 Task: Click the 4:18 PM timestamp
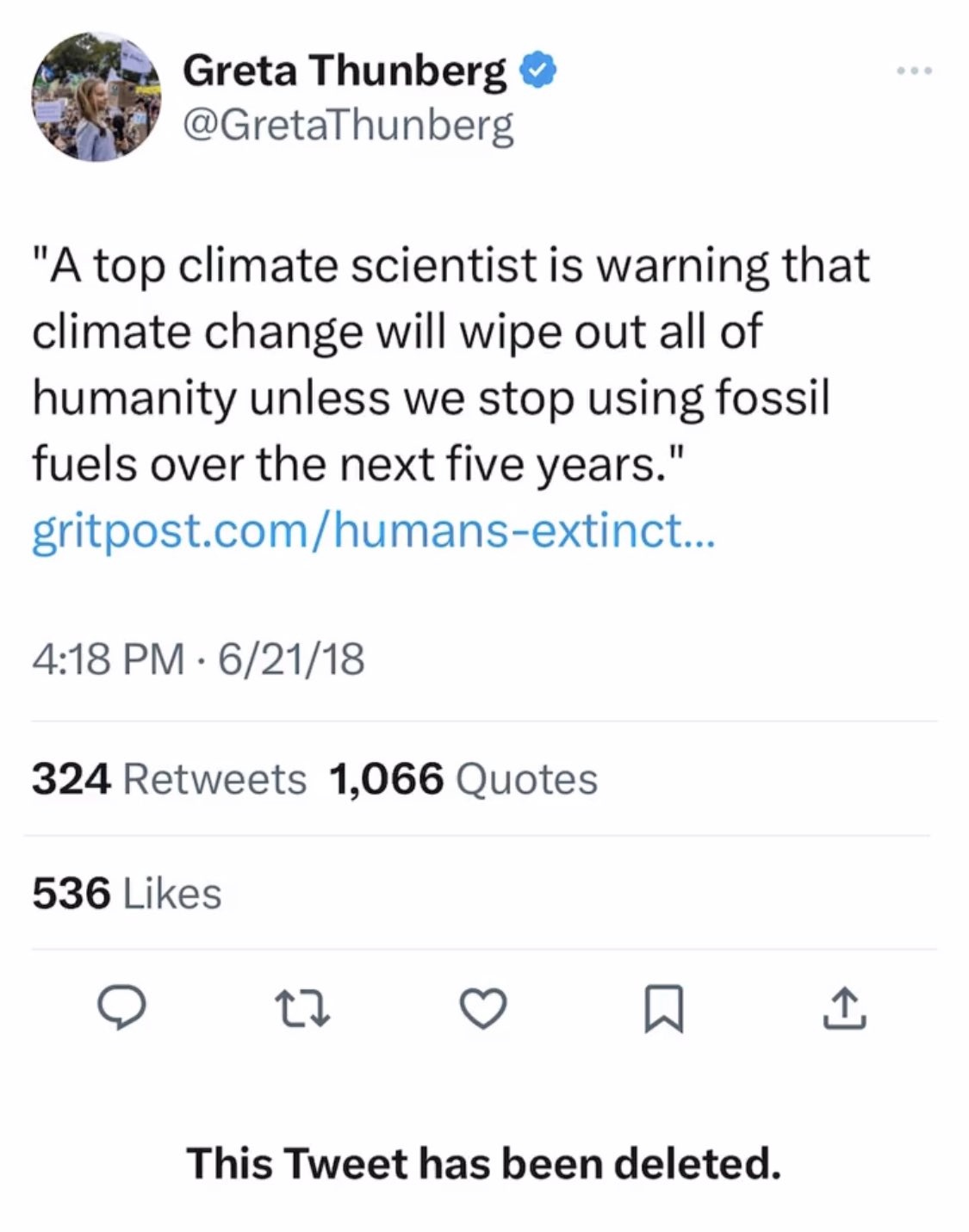[108, 660]
